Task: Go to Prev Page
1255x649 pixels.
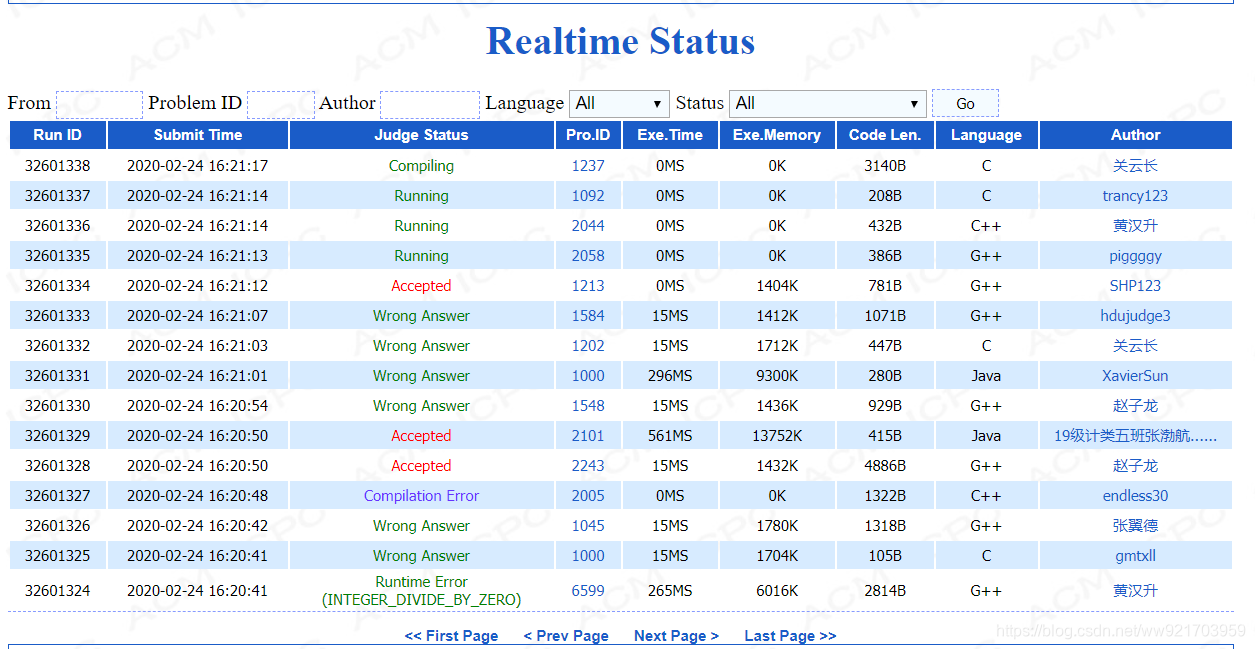Action: click(x=566, y=636)
